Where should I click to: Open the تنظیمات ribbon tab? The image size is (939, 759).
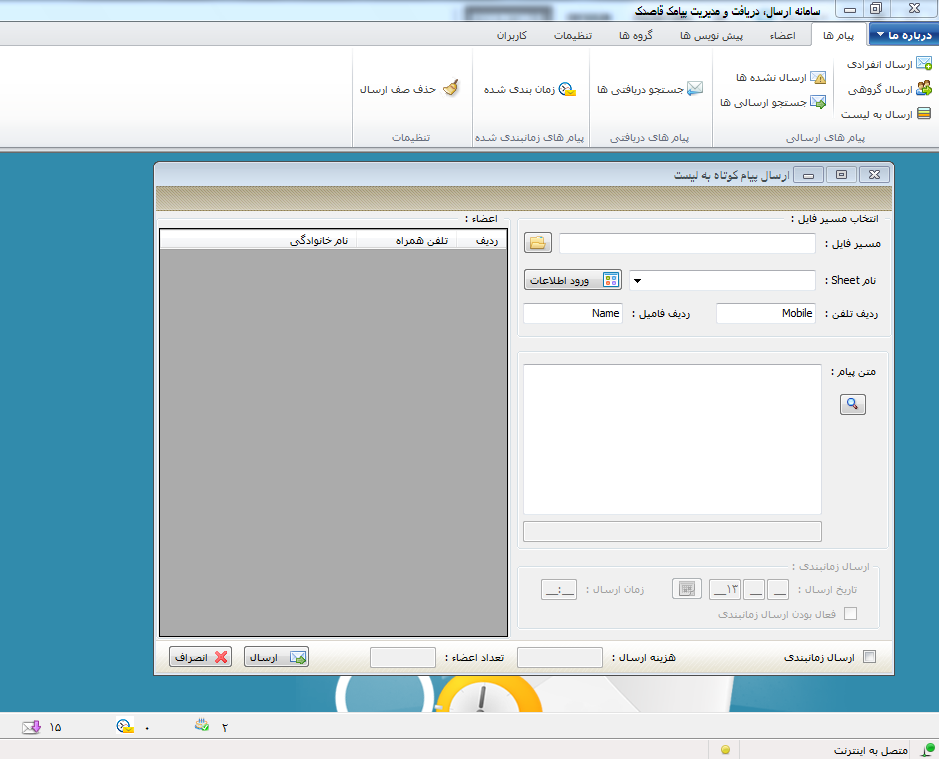click(574, 35)
